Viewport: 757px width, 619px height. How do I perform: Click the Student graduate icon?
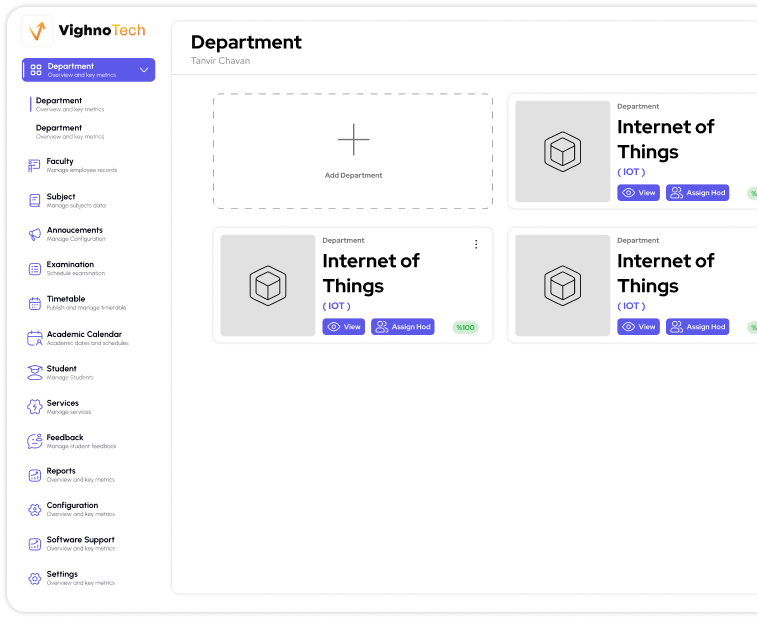[35, 372]
